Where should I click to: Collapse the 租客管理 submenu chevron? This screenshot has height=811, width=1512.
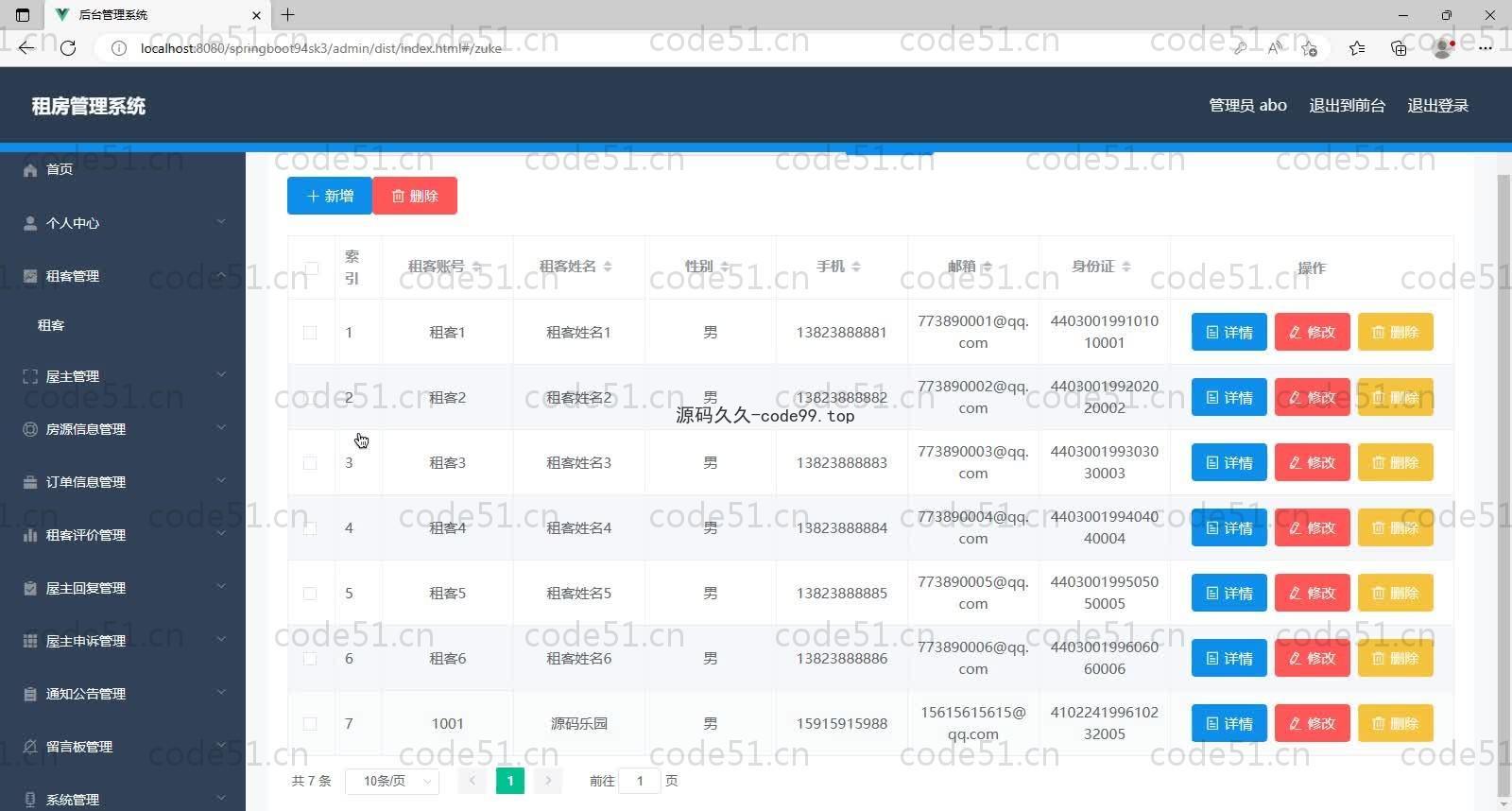pyautogui.click(x=221, y=275)
